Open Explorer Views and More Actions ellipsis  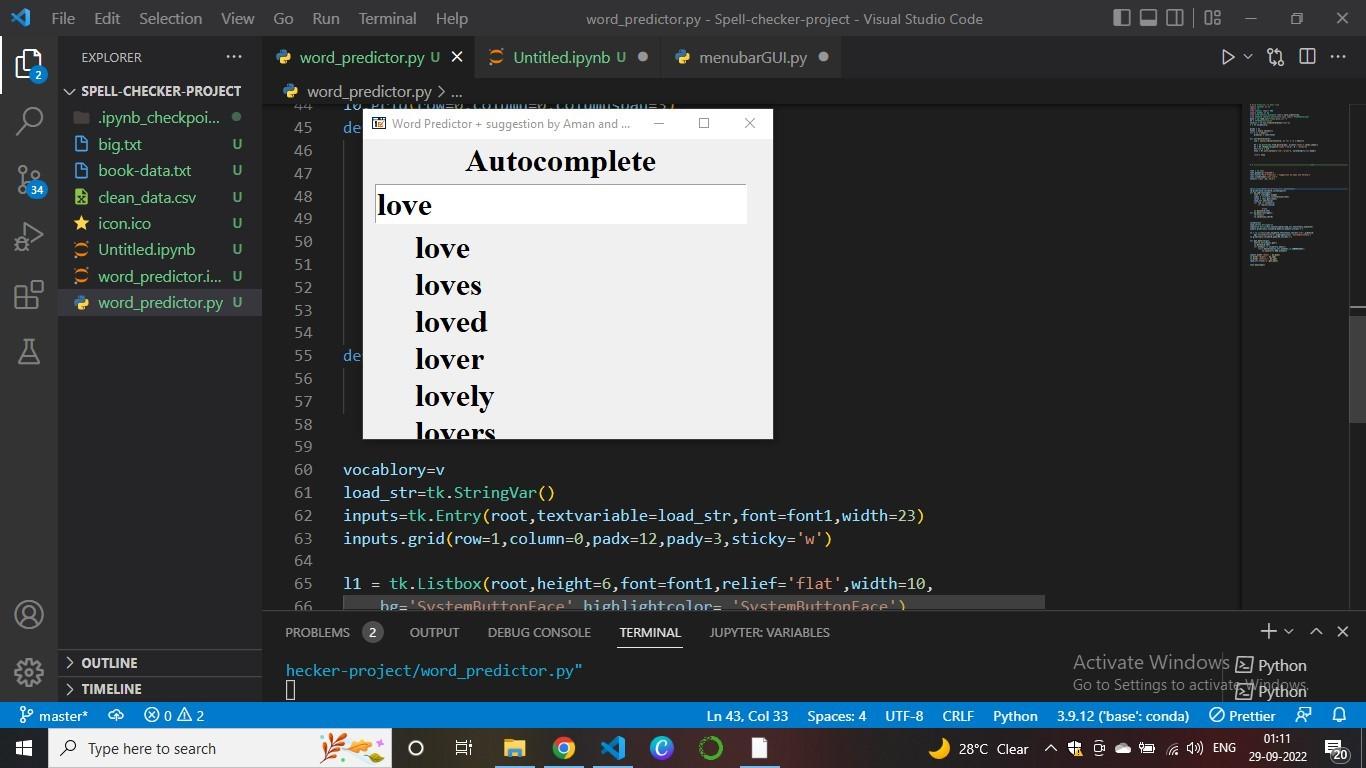234,57
